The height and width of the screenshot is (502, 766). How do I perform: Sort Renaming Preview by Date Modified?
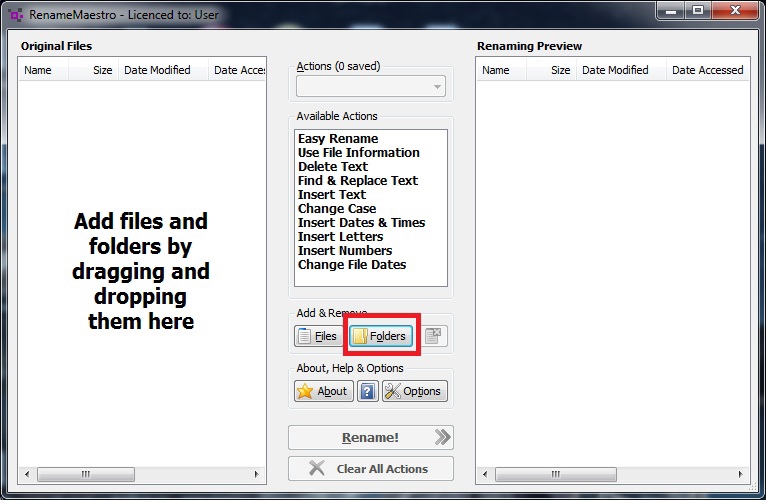click(621, 70)
